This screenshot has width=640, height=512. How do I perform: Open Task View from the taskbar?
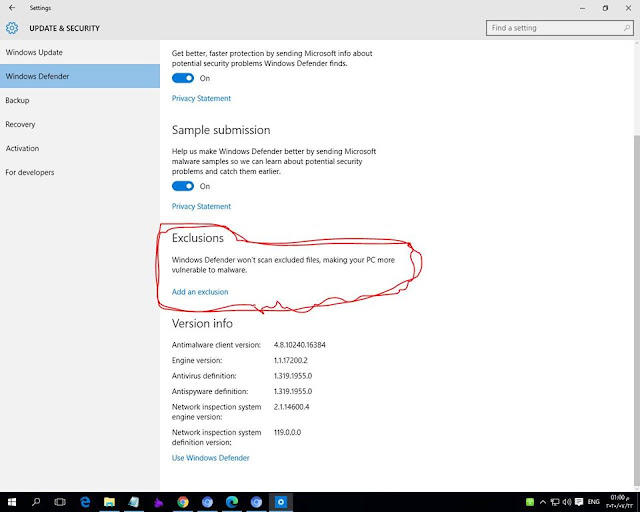[x=60, y=502]
